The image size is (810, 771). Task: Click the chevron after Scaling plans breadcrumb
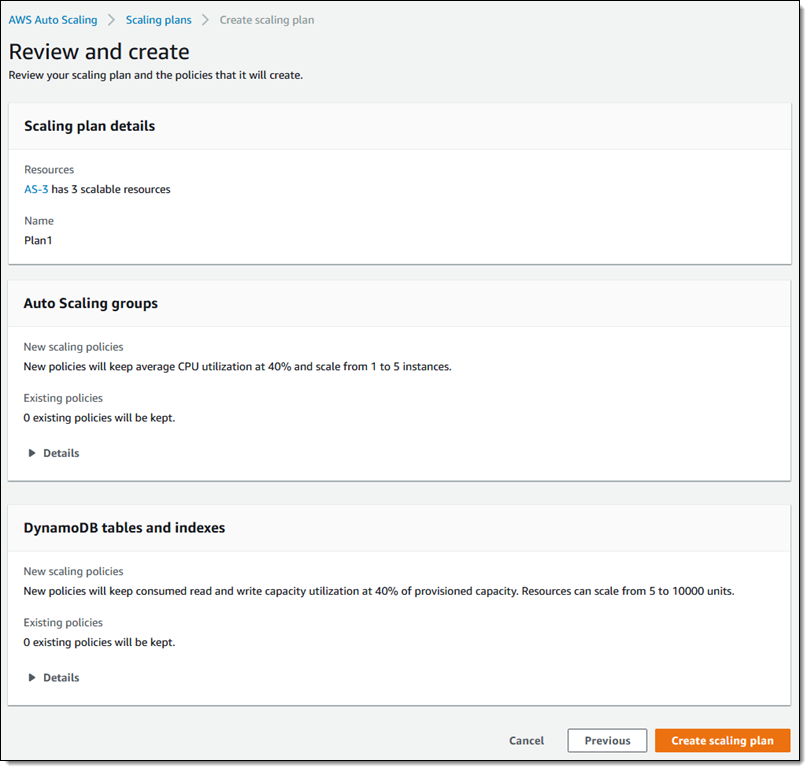(x=205, y=20)
